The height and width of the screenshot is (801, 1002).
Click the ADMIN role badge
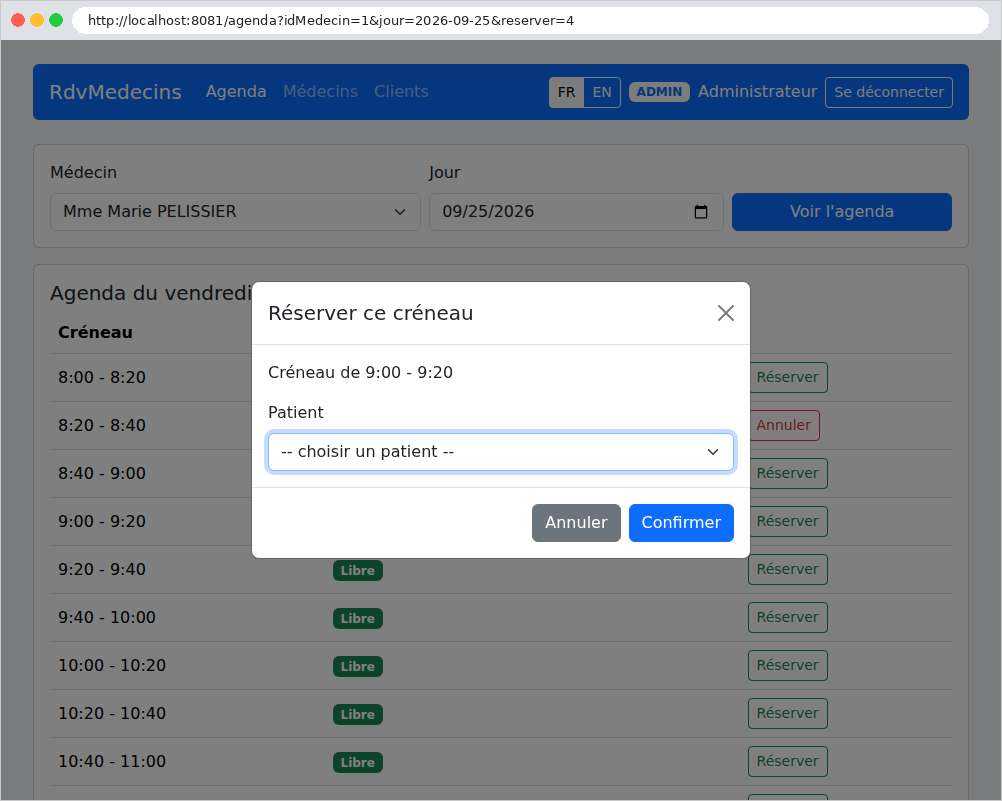(659, 92)
